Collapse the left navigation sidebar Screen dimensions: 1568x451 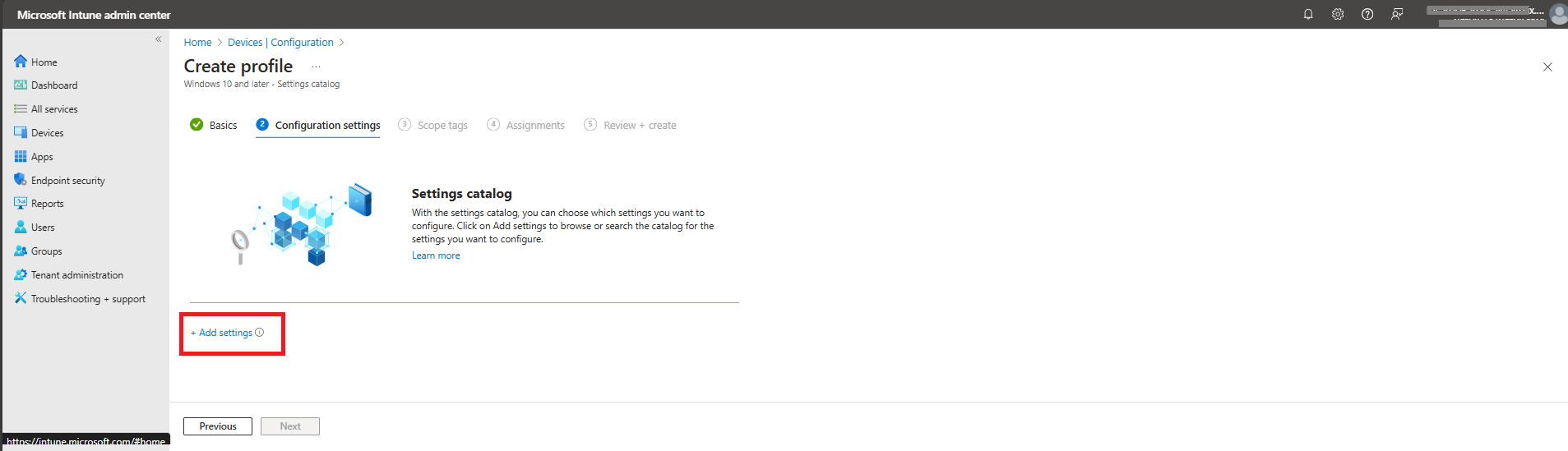tap(159, 39)
